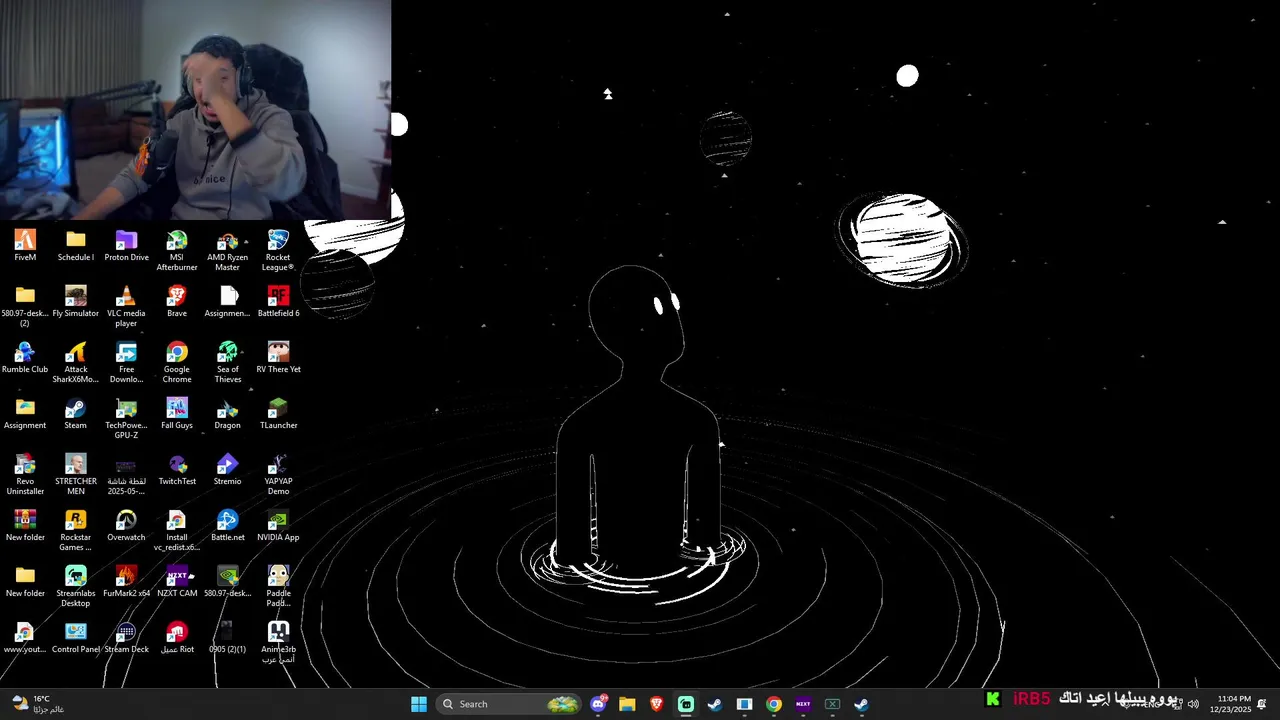Open NZXT app in the taskbar

coord(803,704)
